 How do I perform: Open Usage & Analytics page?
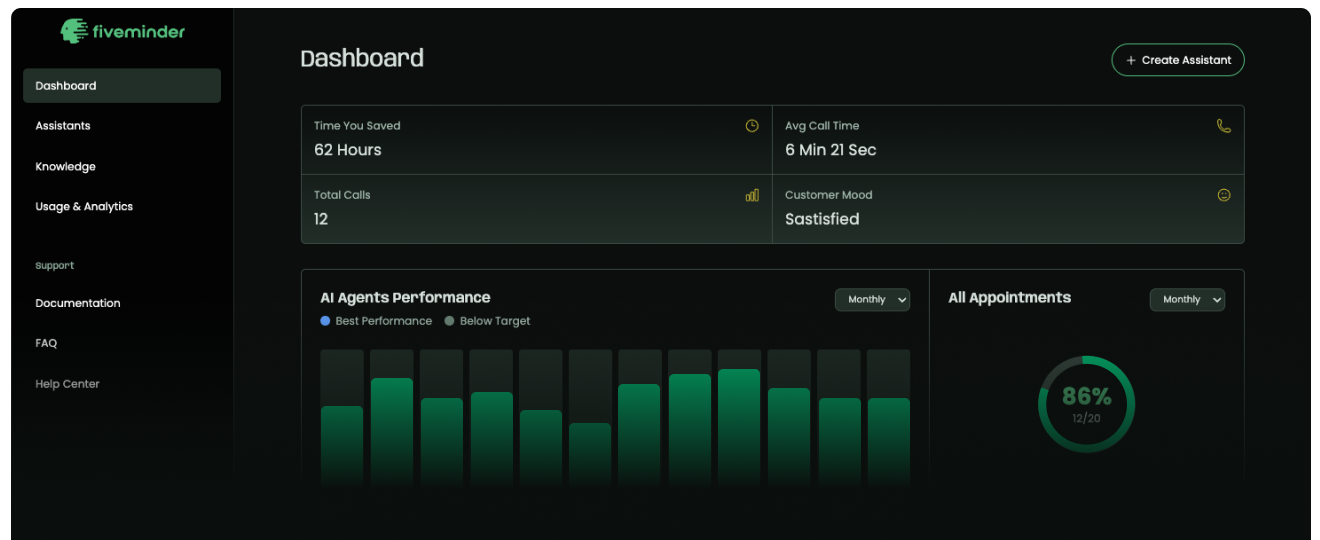click(84, 207)
